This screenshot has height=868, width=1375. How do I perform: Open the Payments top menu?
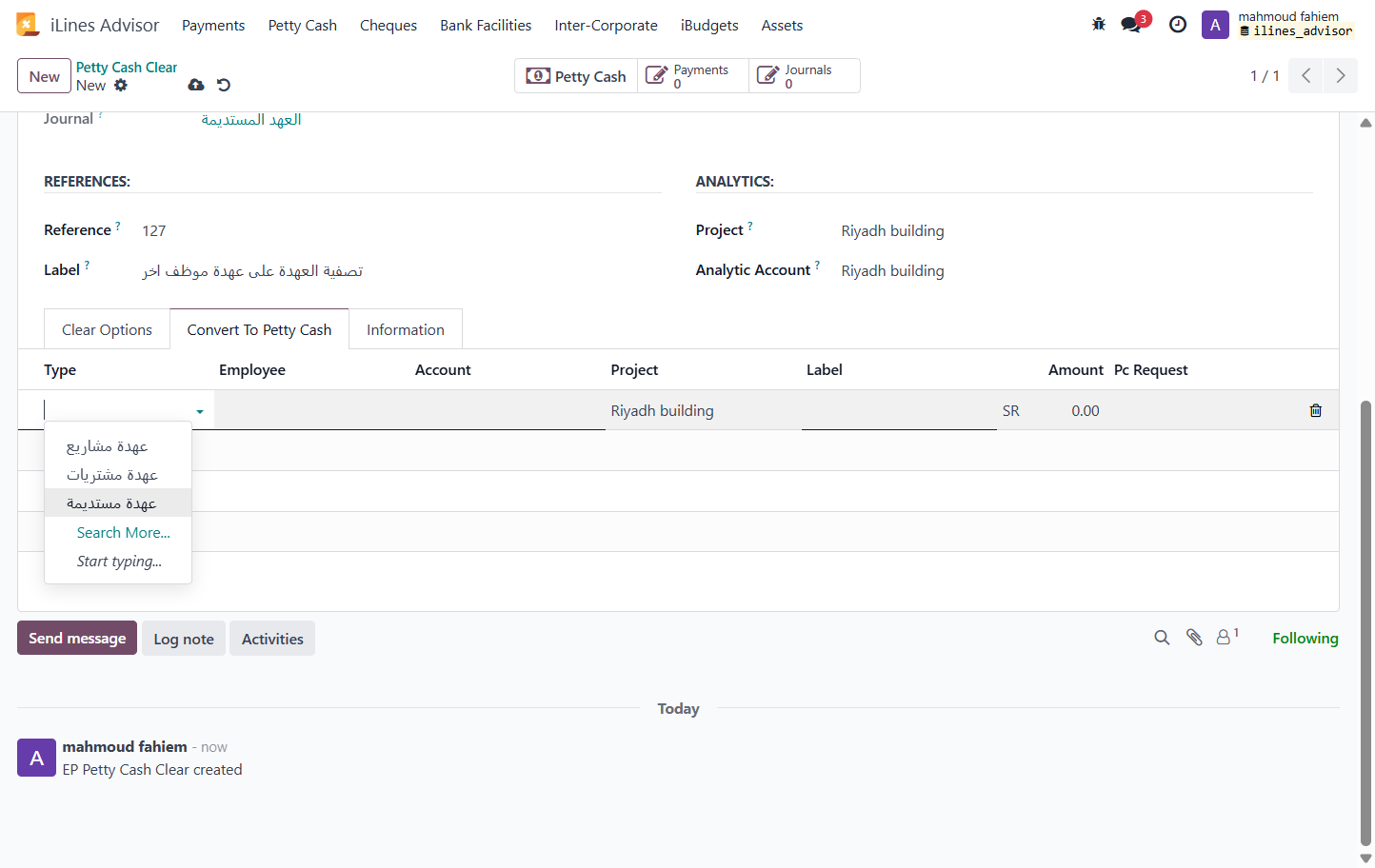click(x=213, y=25)
